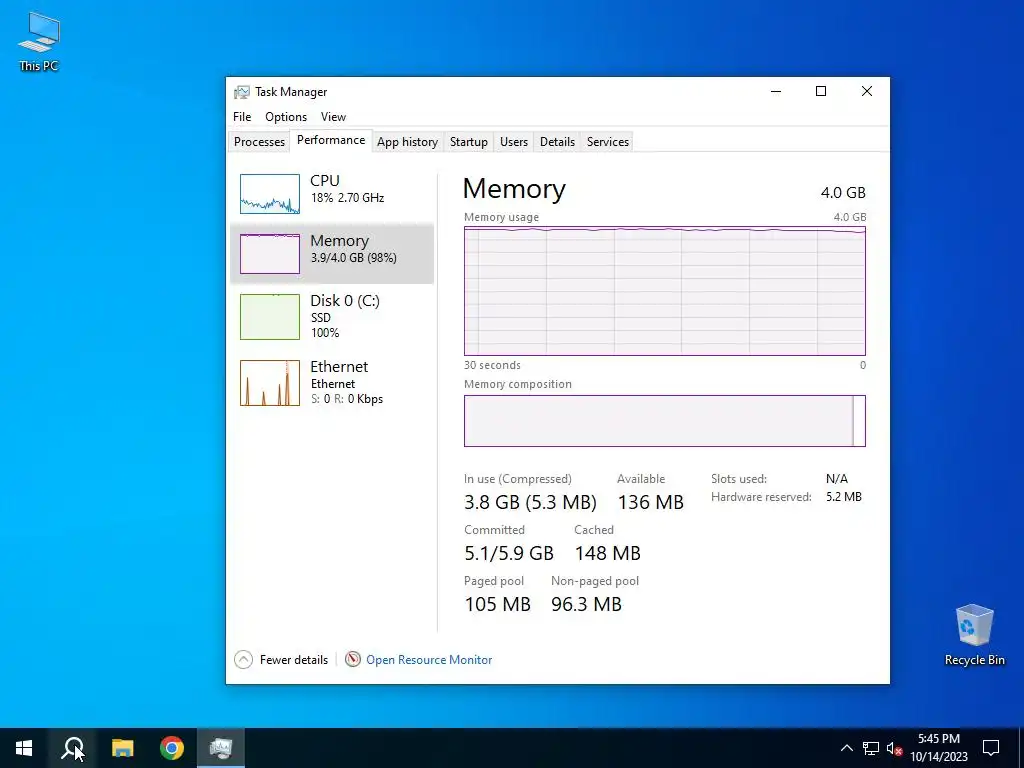Switch to the Users tab
Image resolution: width=1024 pixels, height=768 pixels.
point(513,142)
